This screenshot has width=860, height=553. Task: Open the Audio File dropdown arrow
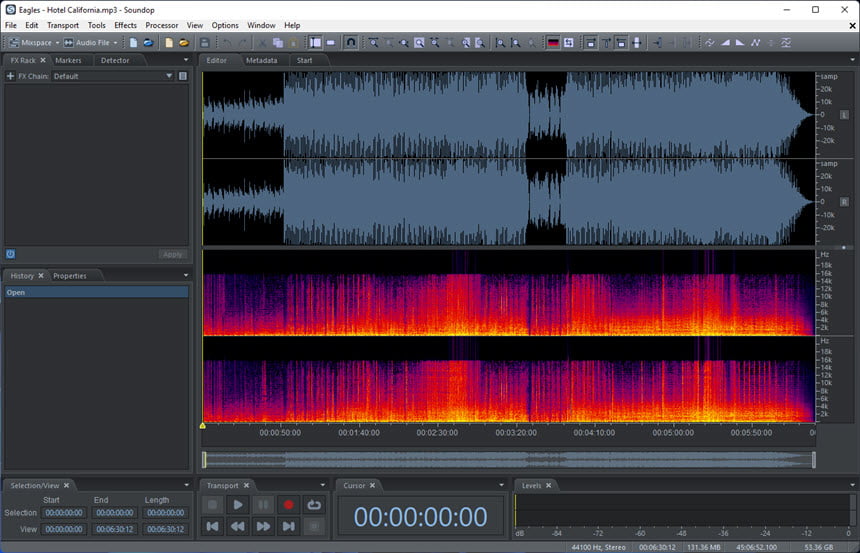click(x=115, y=43)
